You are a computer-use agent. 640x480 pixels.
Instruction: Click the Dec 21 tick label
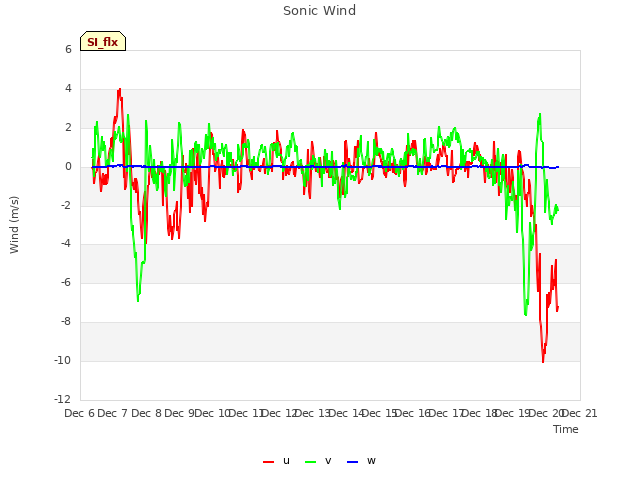tap(579, 413)
